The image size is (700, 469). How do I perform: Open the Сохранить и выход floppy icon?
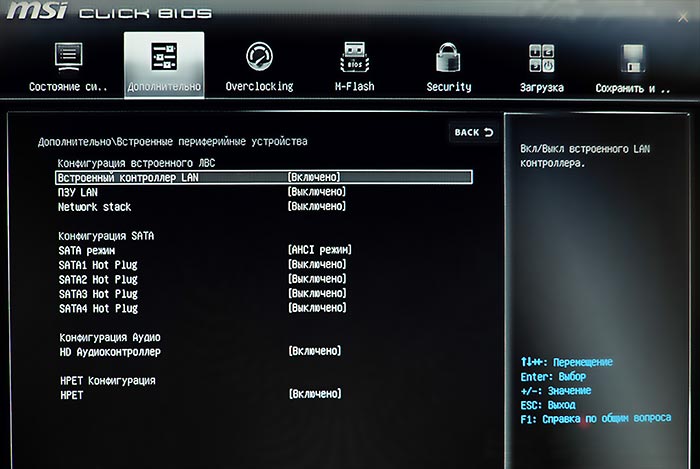pyautogui.click(x=633, y=59)
